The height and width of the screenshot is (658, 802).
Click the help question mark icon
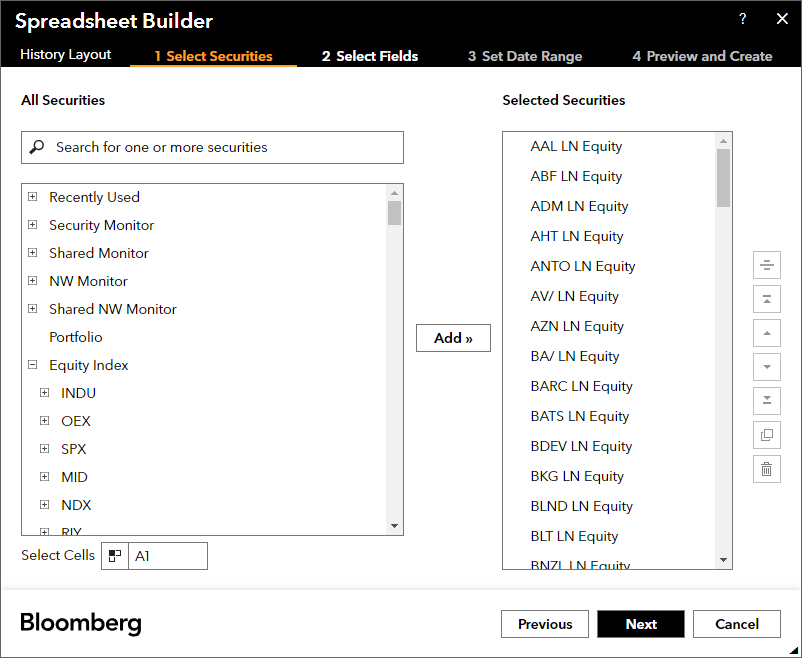click(x=743, y=19)
